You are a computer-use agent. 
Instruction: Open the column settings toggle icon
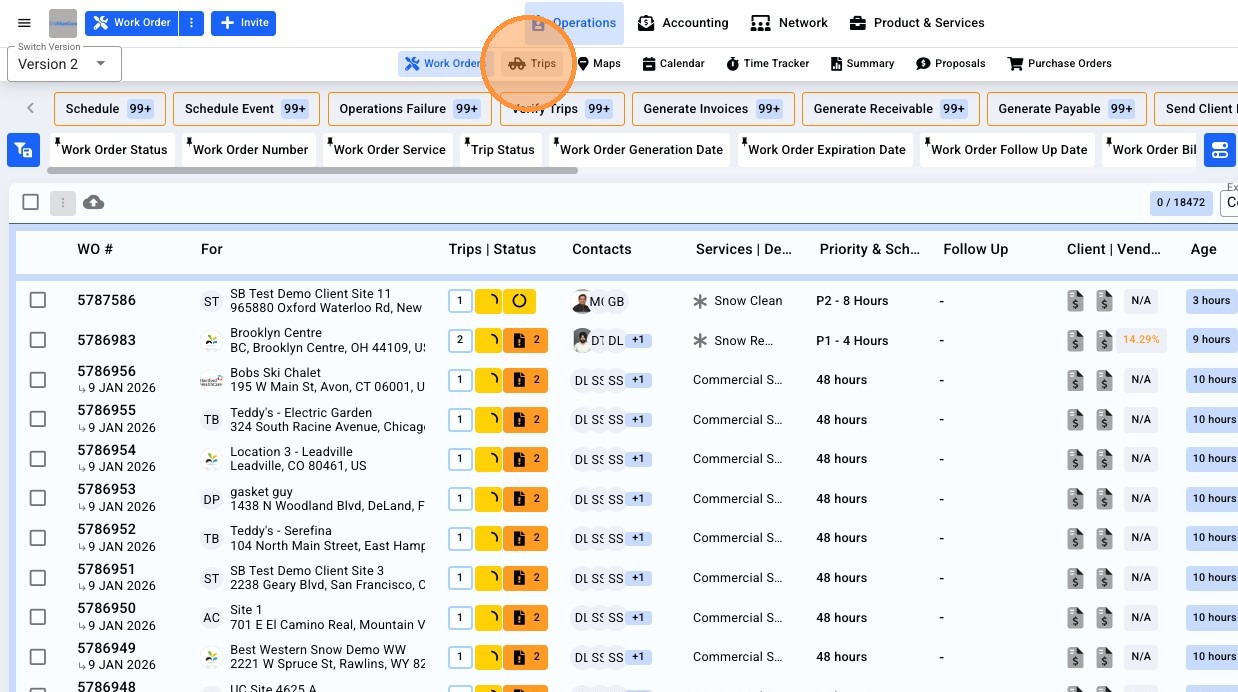[x=1219, y=150]
